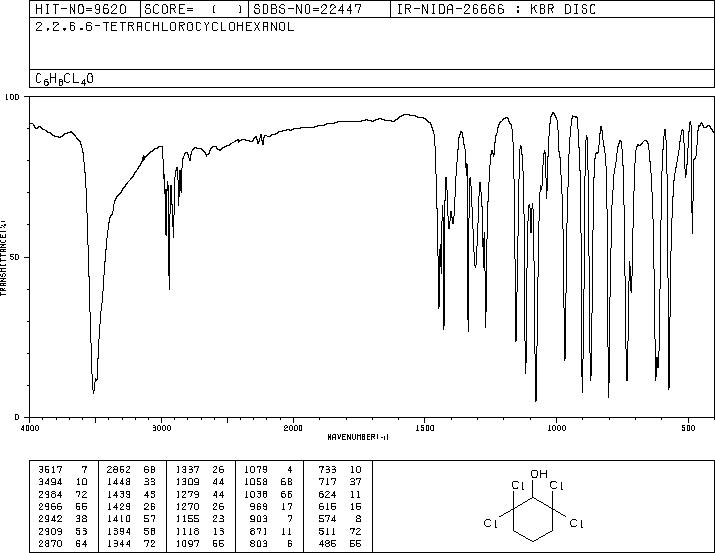This screenshot has width=715, height=553.
Task: Select peak table entry 1410
Action: pyautogui.click(x=119, y=519)
